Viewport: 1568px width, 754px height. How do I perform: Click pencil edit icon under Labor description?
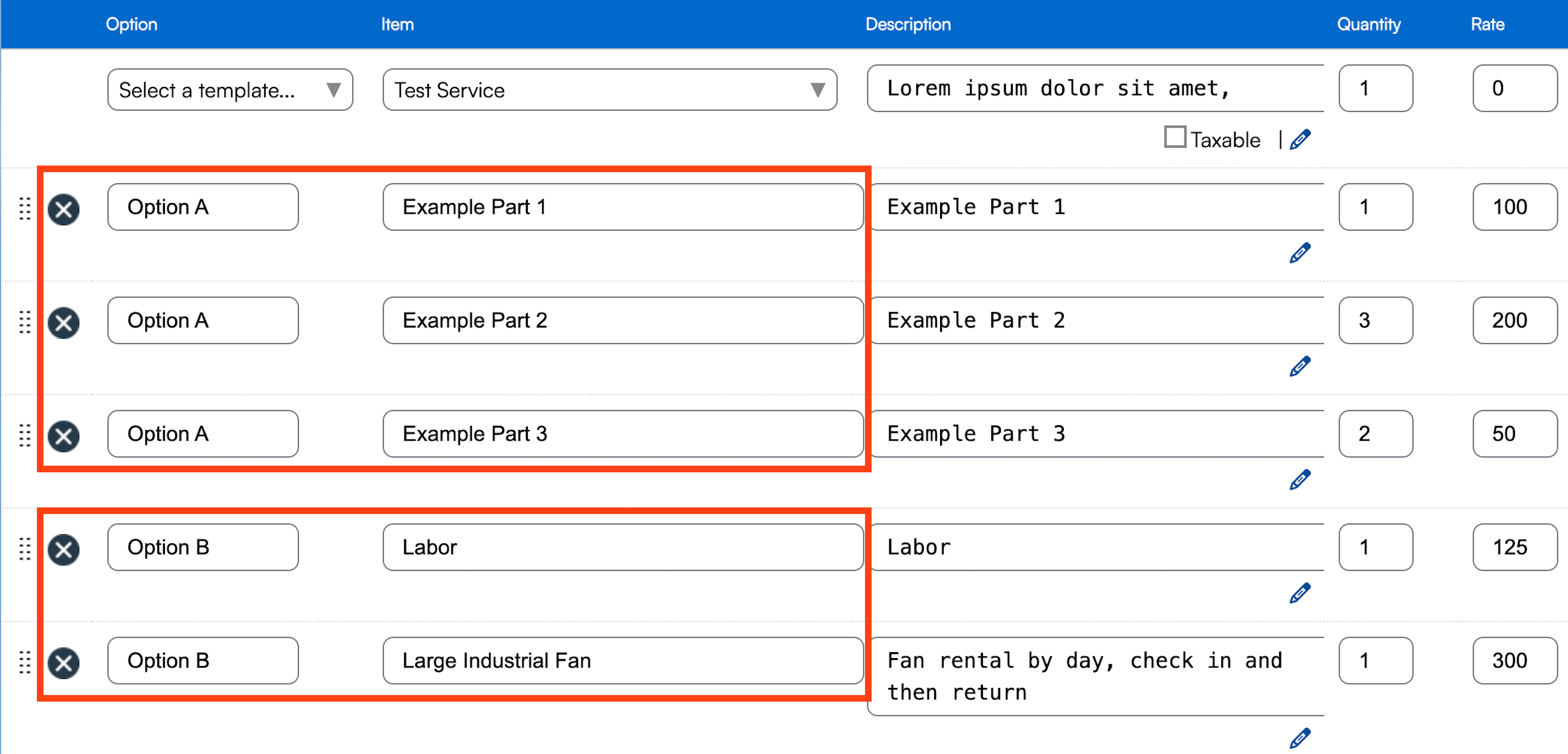click(x=1299, y=593)
